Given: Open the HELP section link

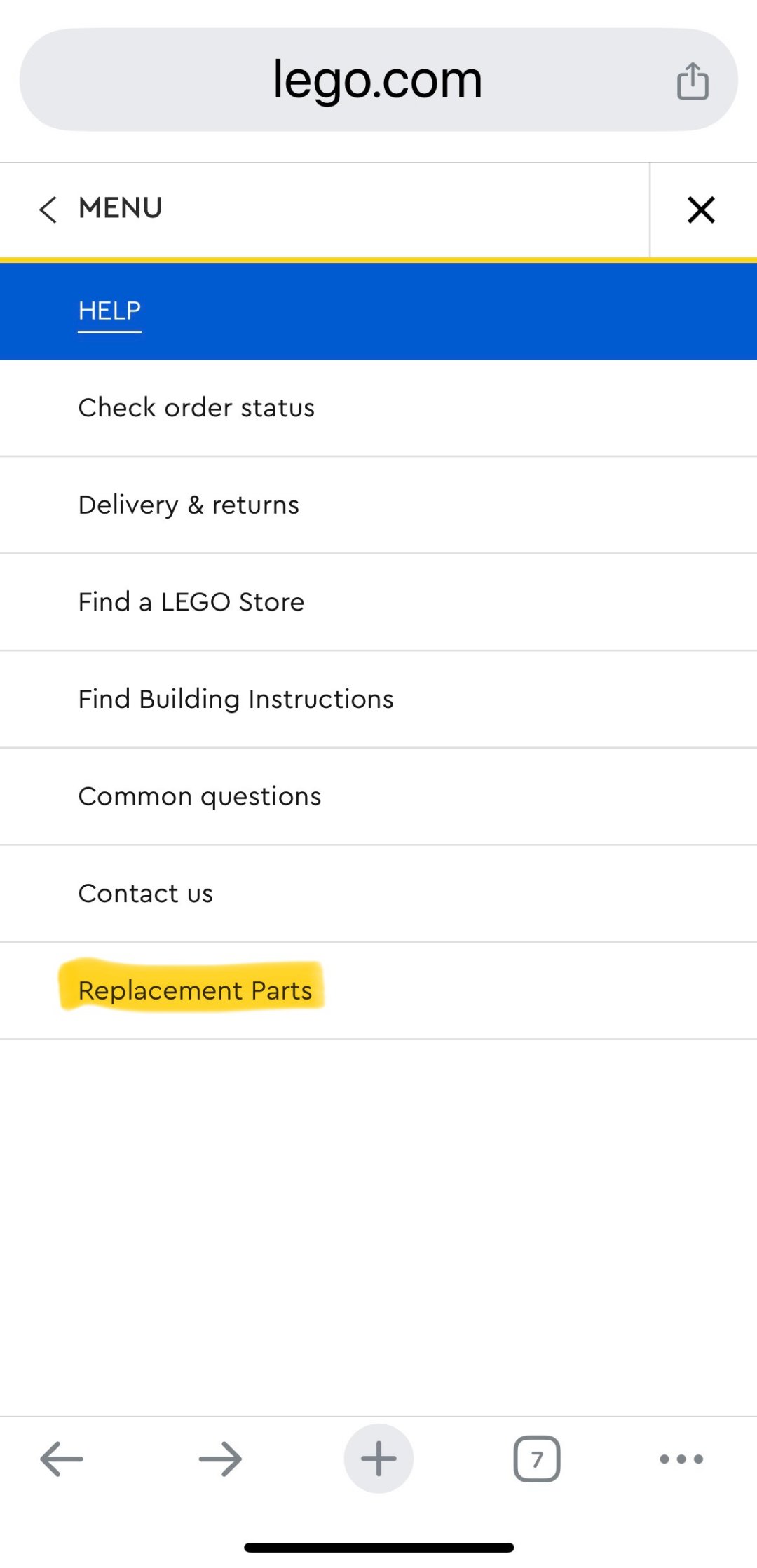Looking at the screenshot, I should pyautogui.click(x=109, y=311).
